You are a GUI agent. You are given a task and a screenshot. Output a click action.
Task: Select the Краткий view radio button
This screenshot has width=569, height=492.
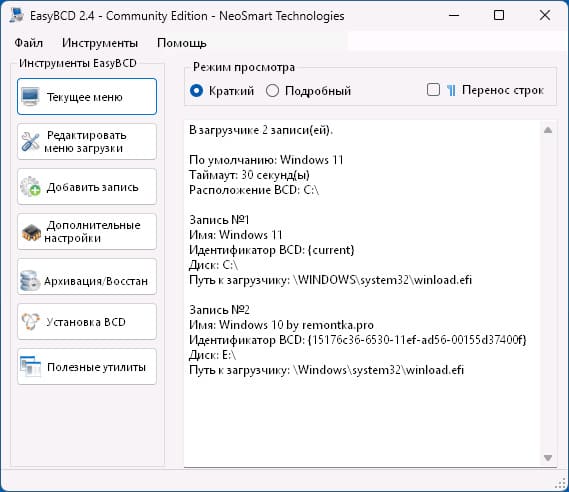(196, 90)
